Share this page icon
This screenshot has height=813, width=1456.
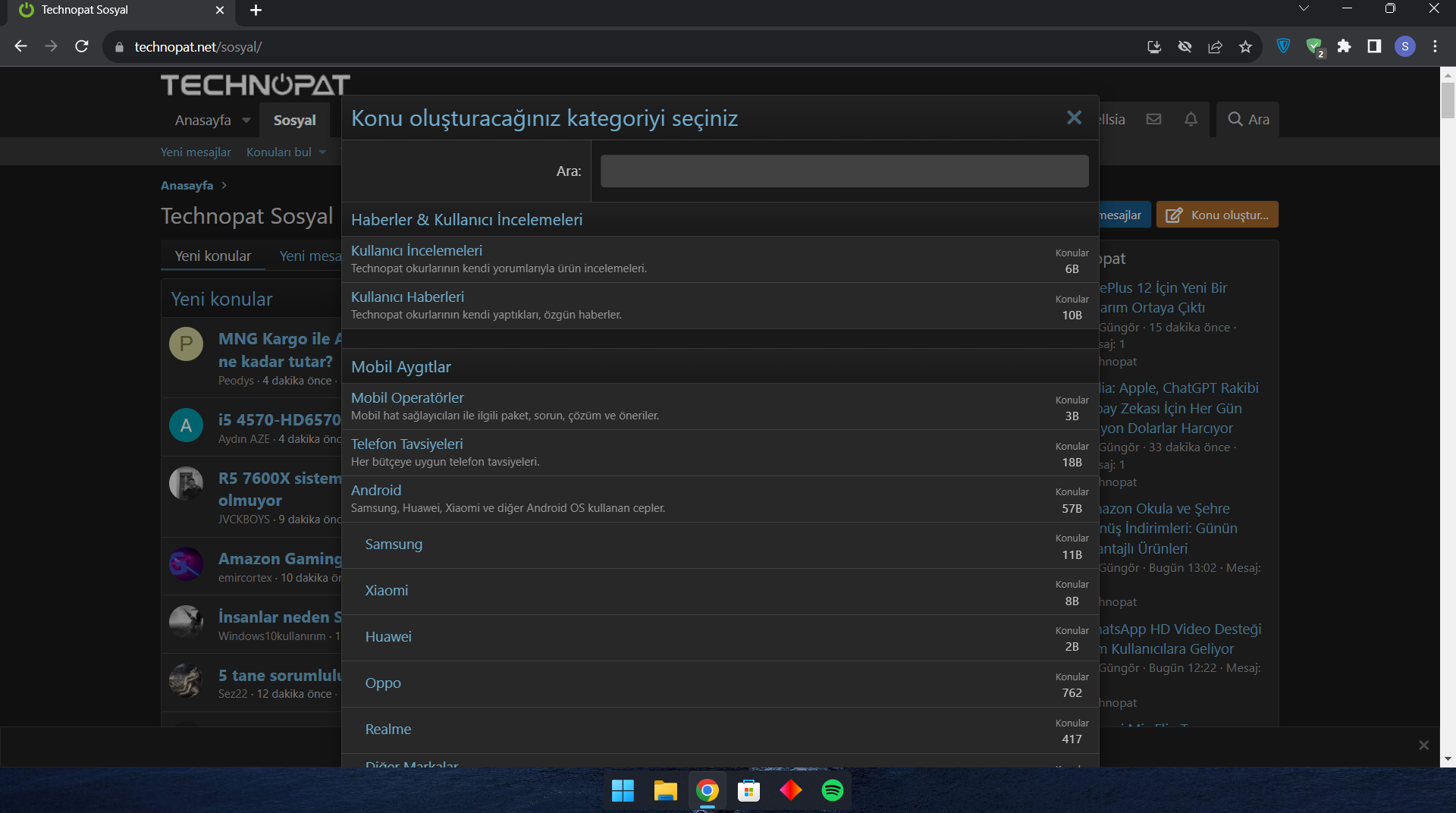click(1215, 46)
